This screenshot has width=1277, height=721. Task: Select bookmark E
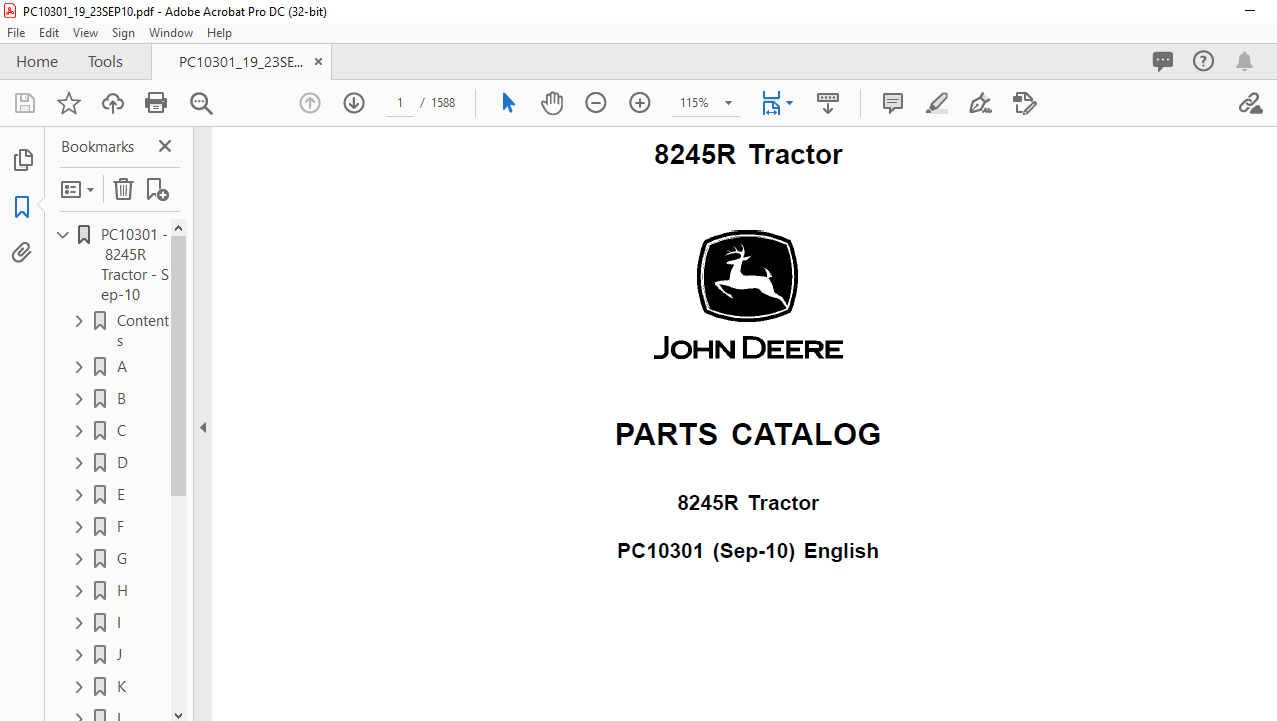pos(121,495)
